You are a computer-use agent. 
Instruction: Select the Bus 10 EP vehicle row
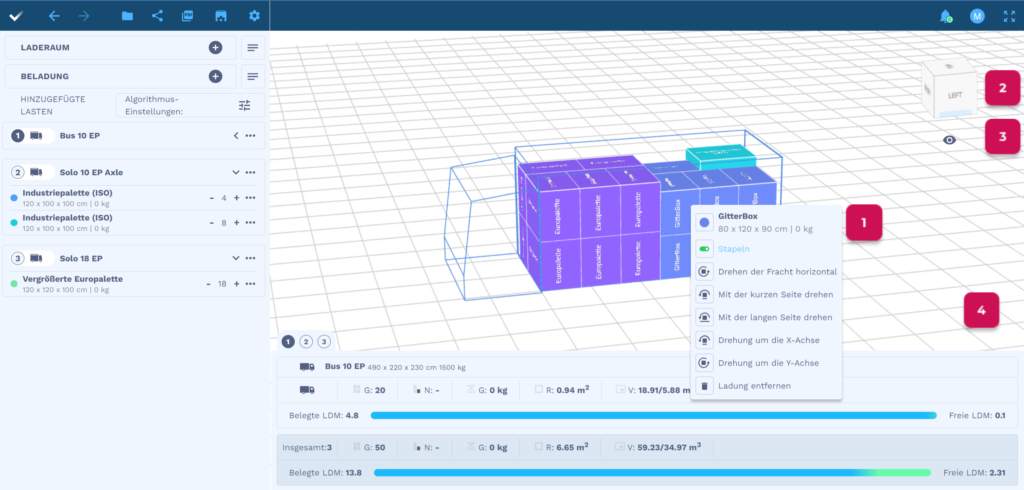pyautogui.click(x=133, y=136)
